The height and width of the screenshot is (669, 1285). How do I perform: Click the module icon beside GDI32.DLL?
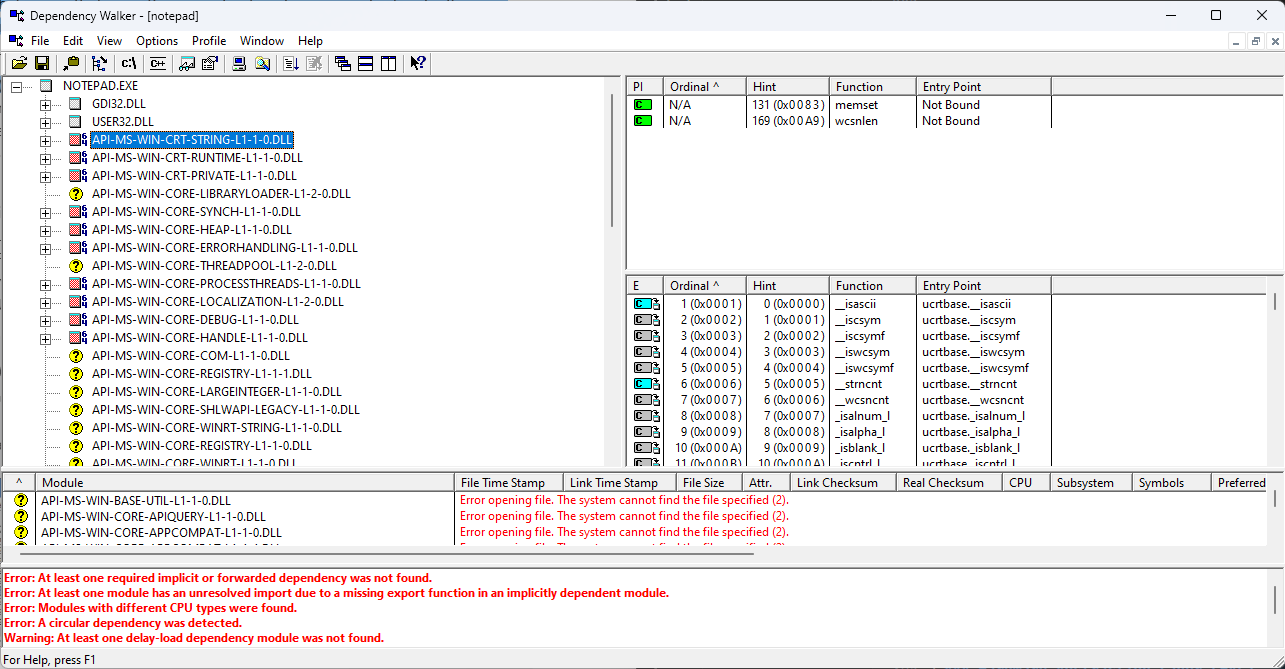(75, 104)
